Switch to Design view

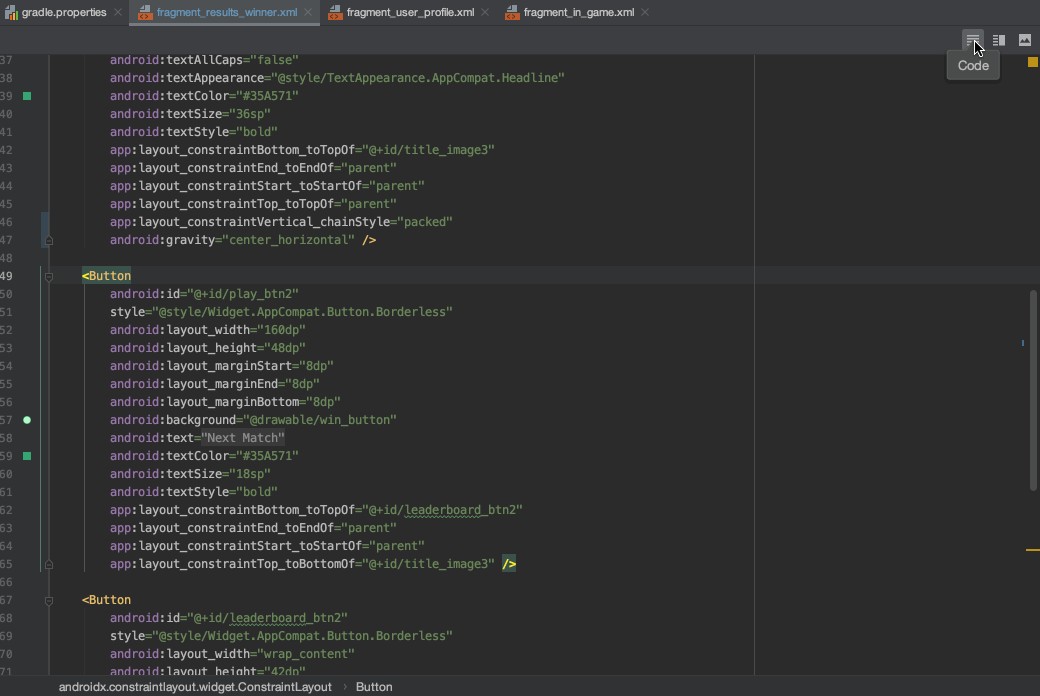click(1023, 40)
